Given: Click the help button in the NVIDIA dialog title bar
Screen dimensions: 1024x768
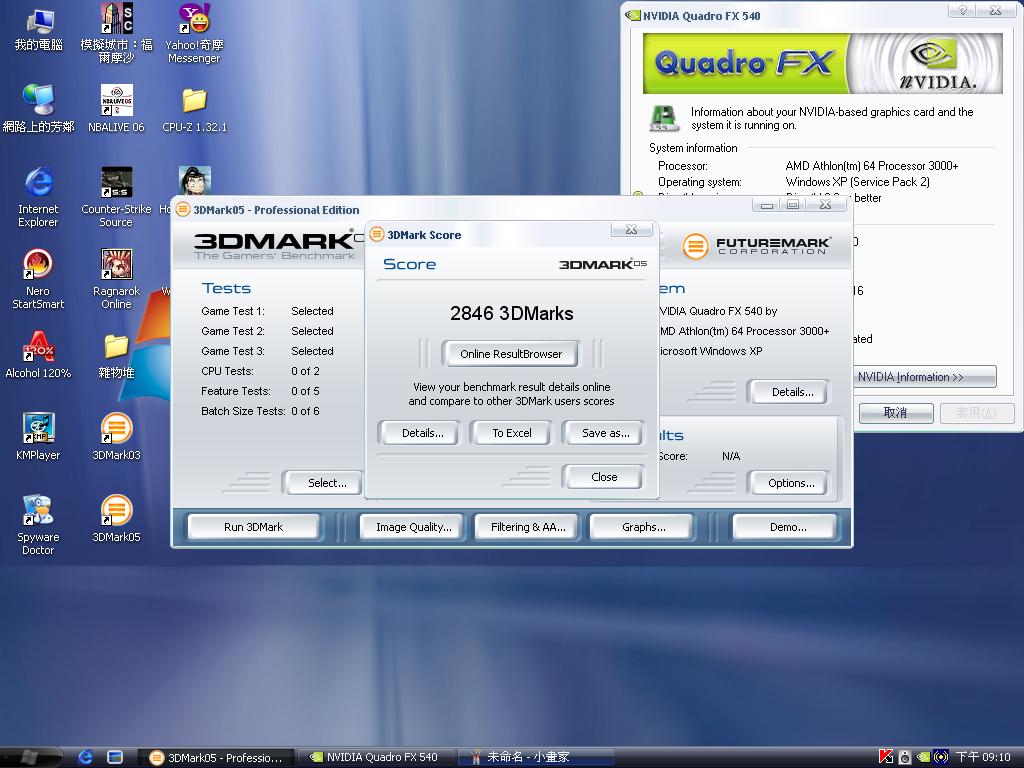Looking at the screenshot, I should pos(962,10).
